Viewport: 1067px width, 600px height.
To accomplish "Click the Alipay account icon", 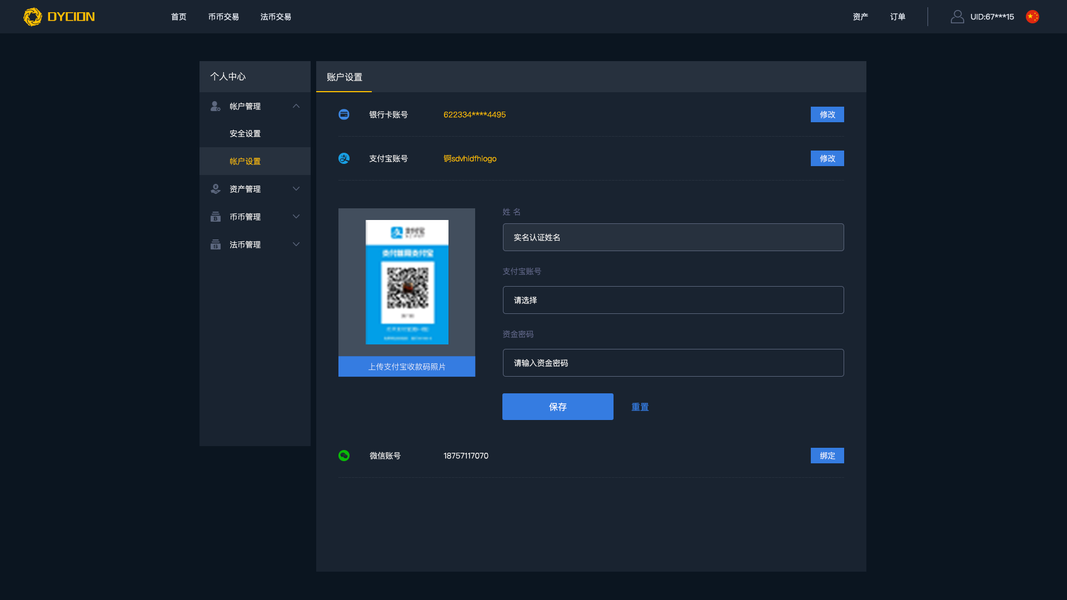I will (x=344, y=159).
